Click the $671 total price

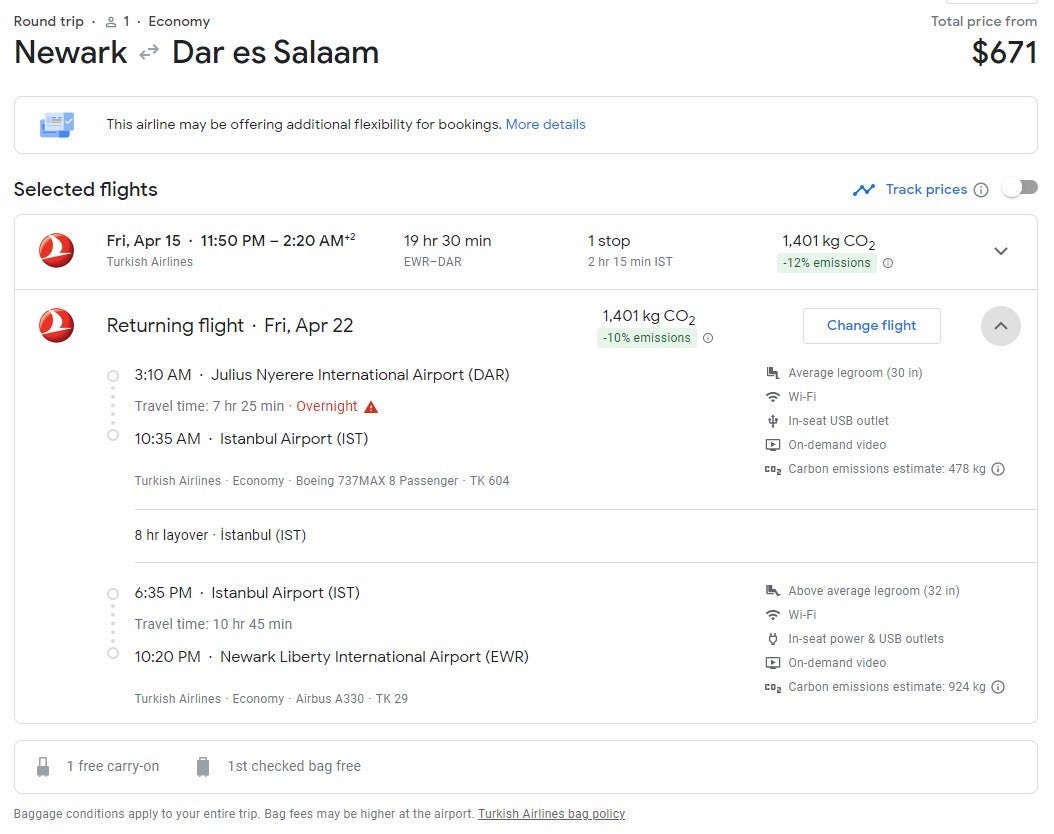1004,52
